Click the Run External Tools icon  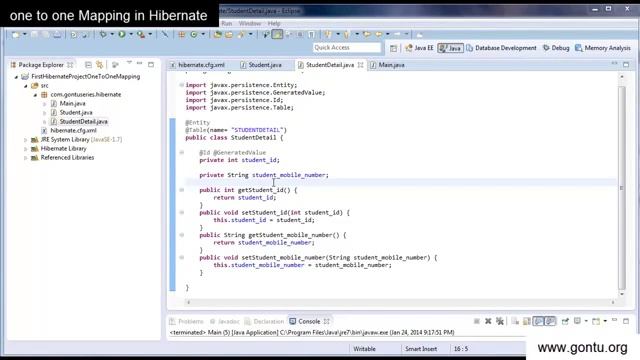(x=141, y=35)
